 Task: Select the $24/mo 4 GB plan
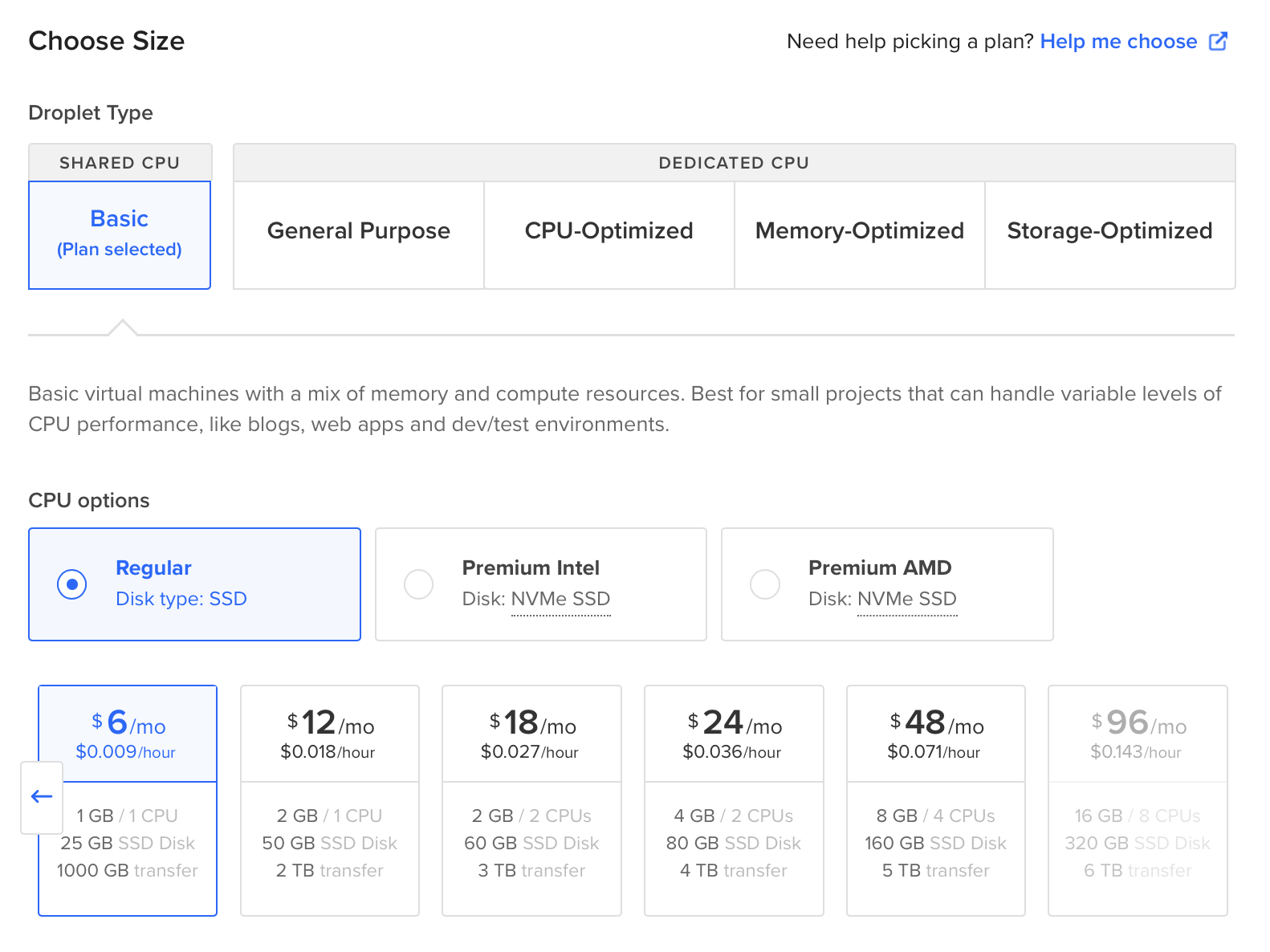(x=734, y=799)
